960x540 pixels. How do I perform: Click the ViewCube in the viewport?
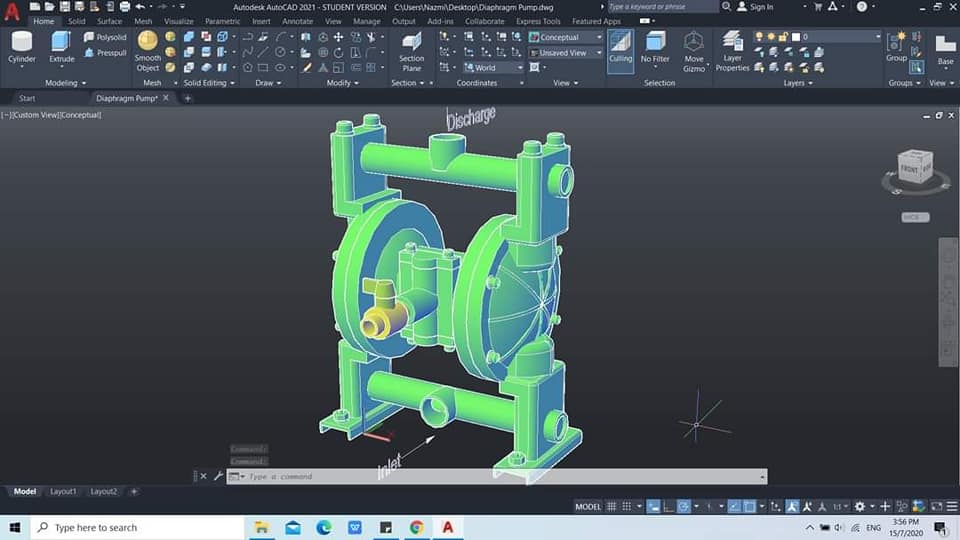(915, 167)
